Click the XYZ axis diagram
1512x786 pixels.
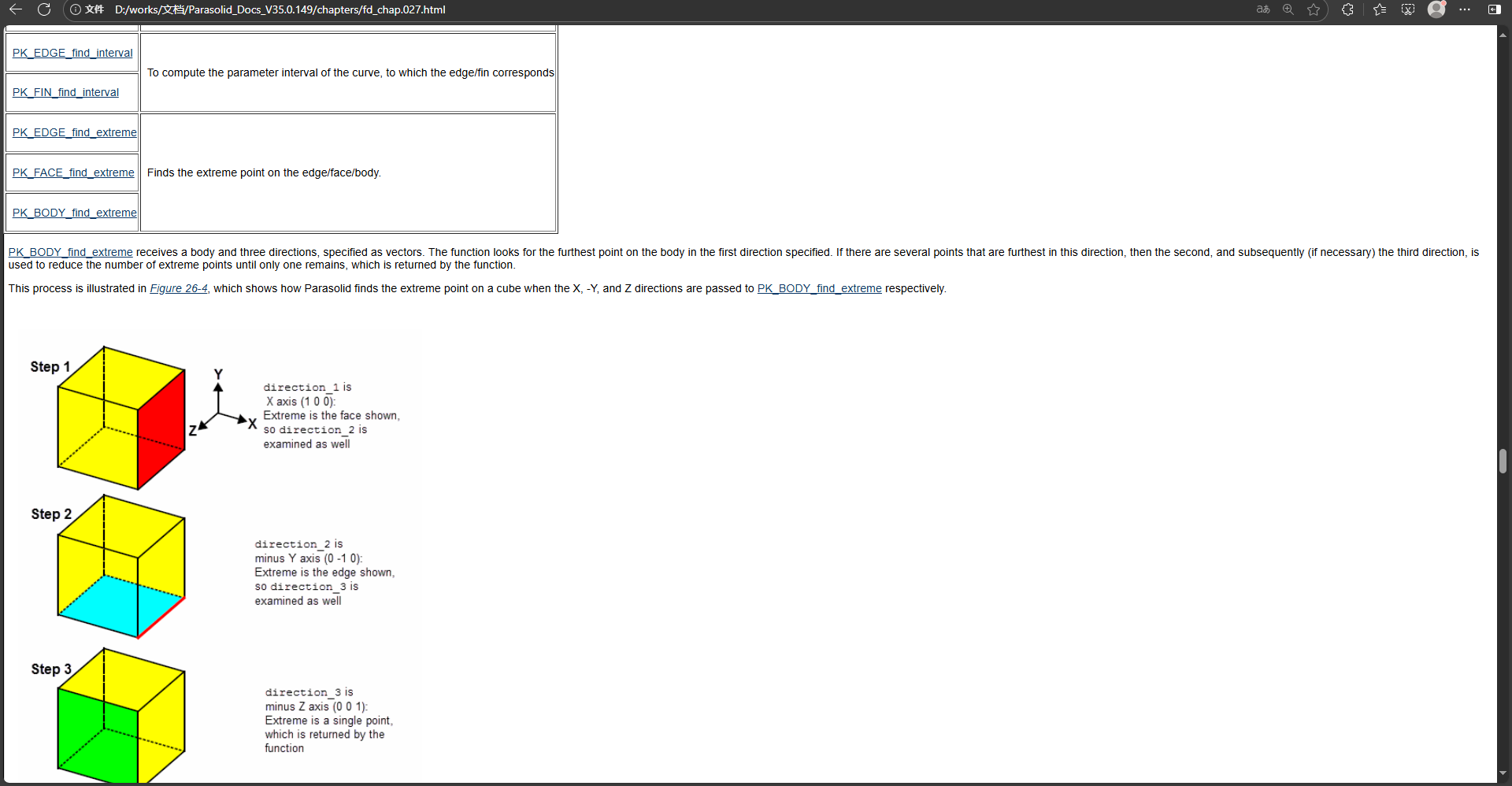(x=222, y=402)
